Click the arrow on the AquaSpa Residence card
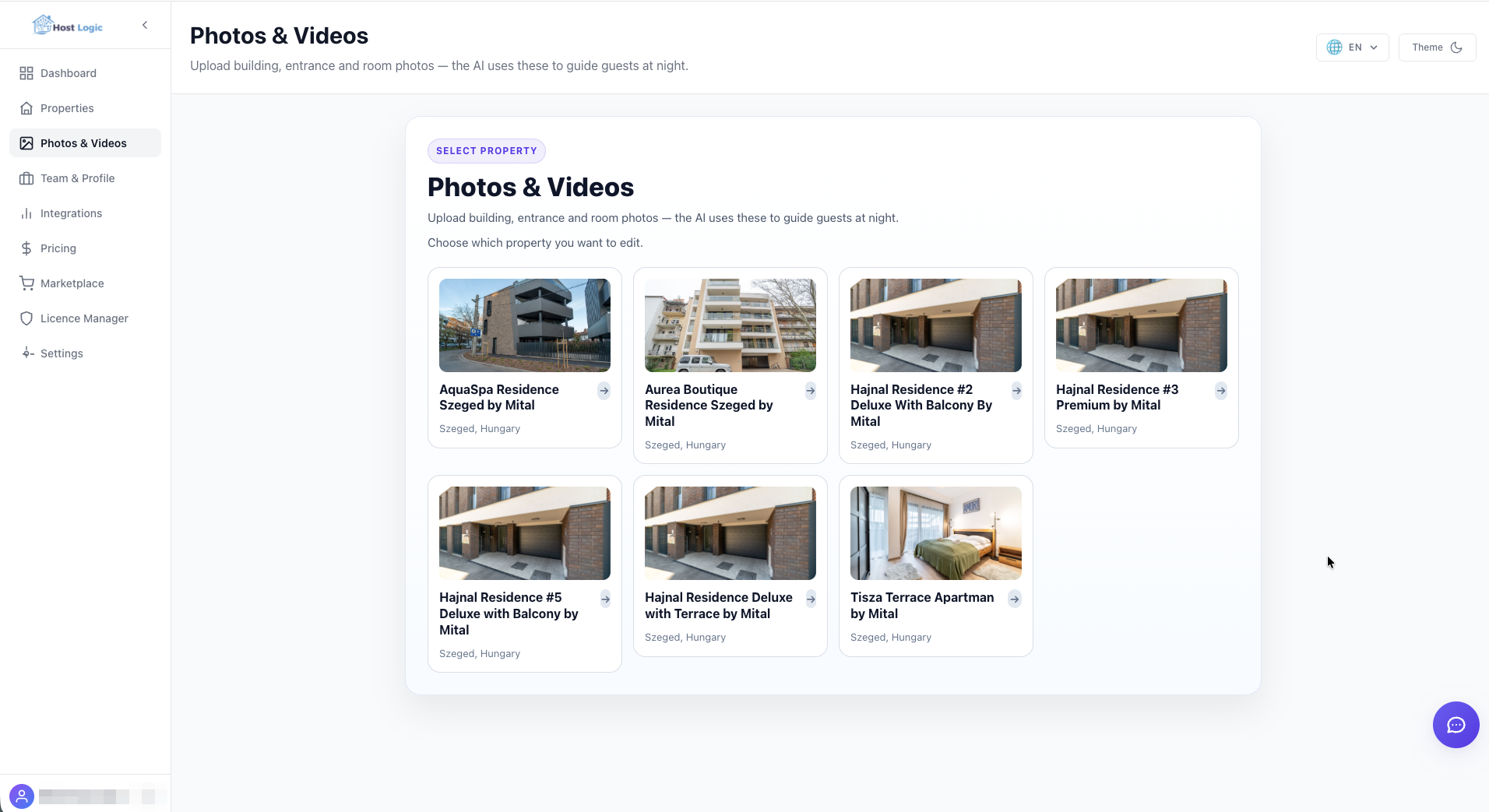Image resolution: width=1489 pixels, height=812 pixels. click(604, 391)
